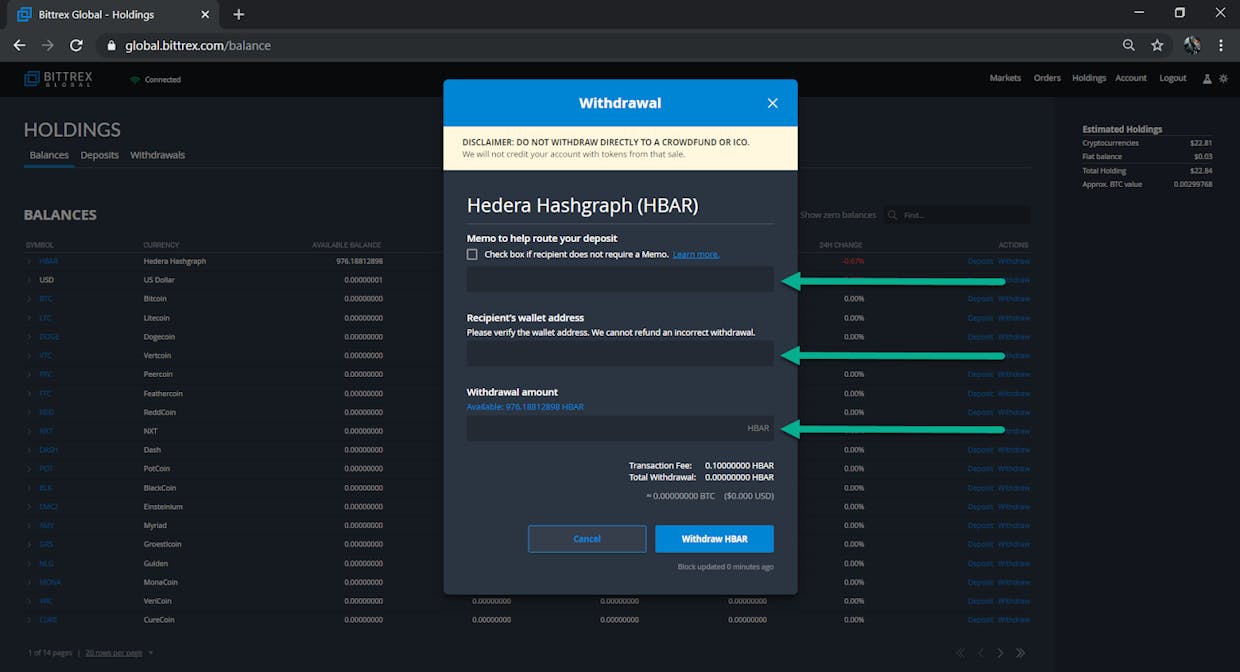Jump to first page of balances
The height and width of the screenshot is (672, 1240).
tap(960, 653)
